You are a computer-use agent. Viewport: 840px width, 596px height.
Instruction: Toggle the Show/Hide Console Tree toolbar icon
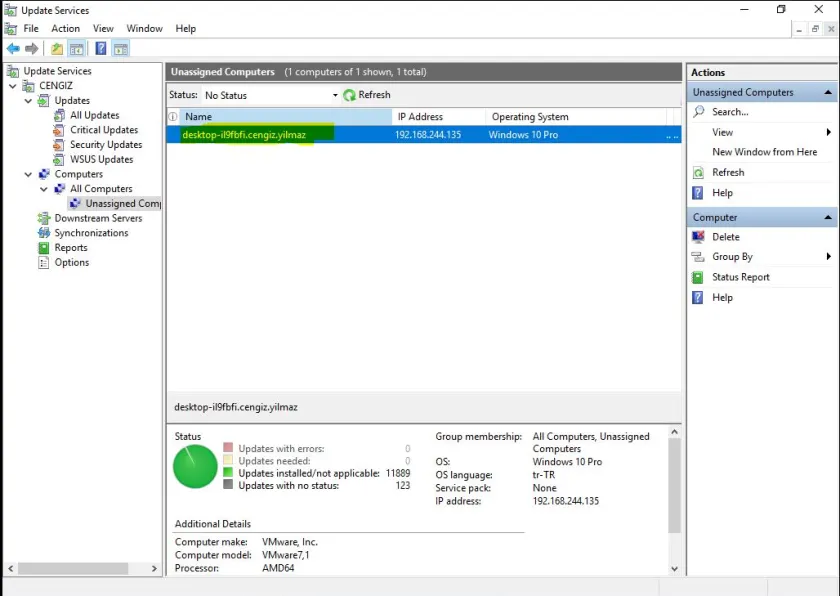point(76,49)
